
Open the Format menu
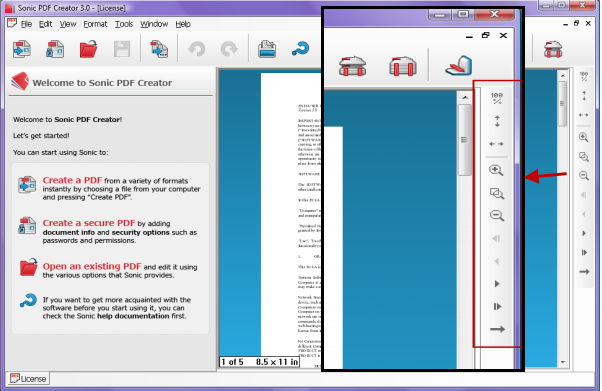[95, 24]
